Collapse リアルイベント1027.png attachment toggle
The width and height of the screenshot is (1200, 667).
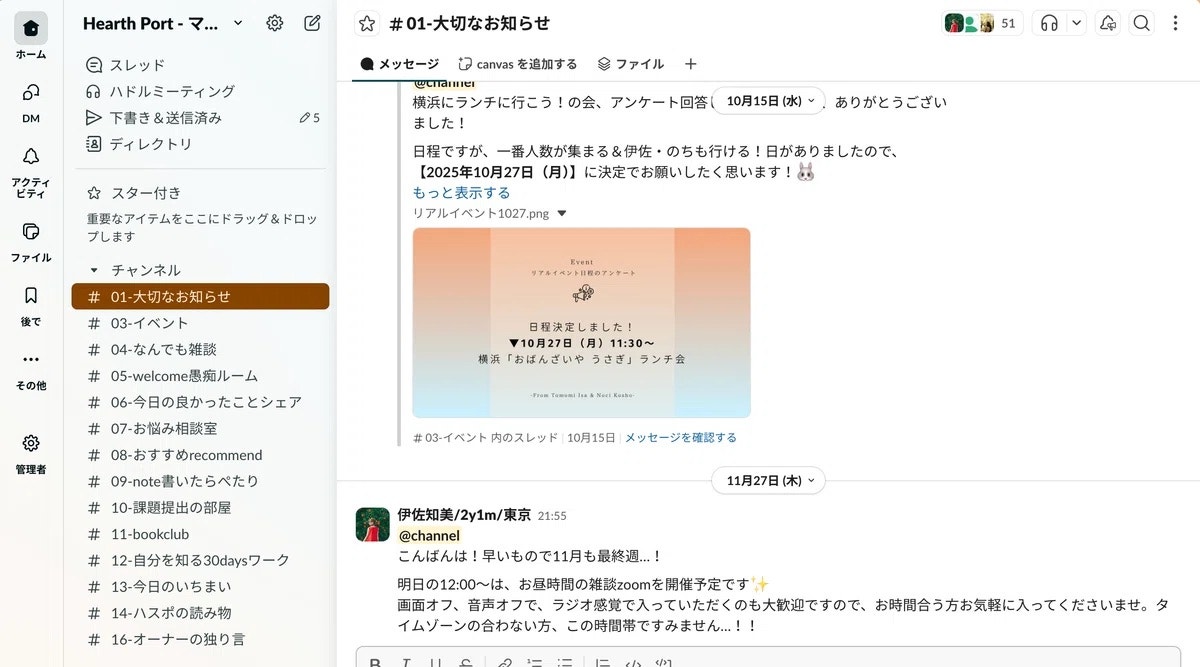click(x=562, y=213)
